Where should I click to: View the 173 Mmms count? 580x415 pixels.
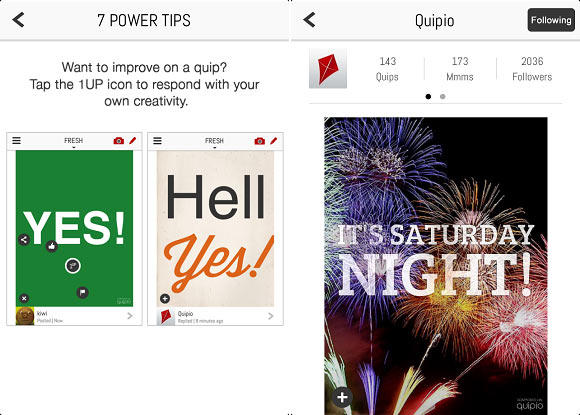click(x=460, y=69)
